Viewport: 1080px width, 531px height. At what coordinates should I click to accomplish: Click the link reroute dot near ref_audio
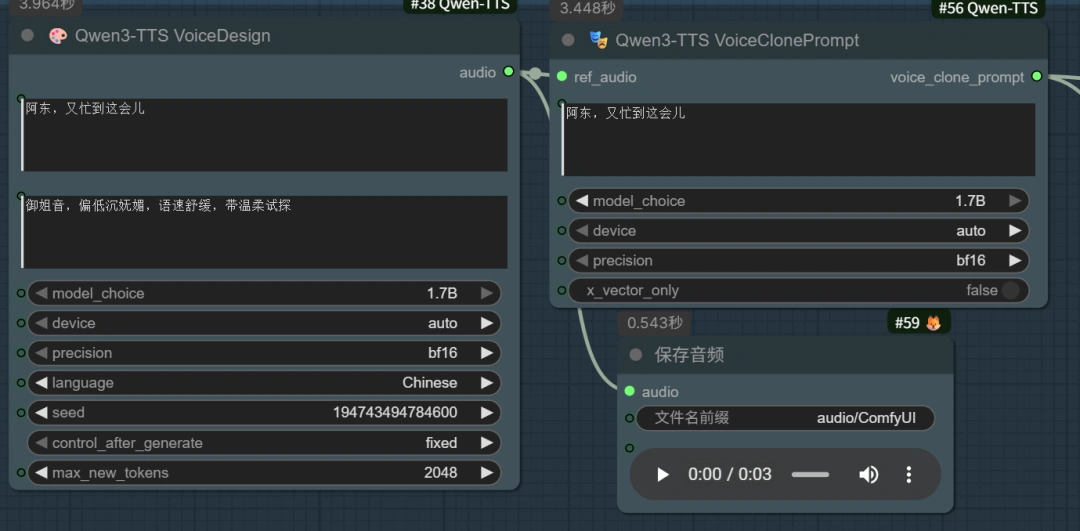tap(535, 74)
